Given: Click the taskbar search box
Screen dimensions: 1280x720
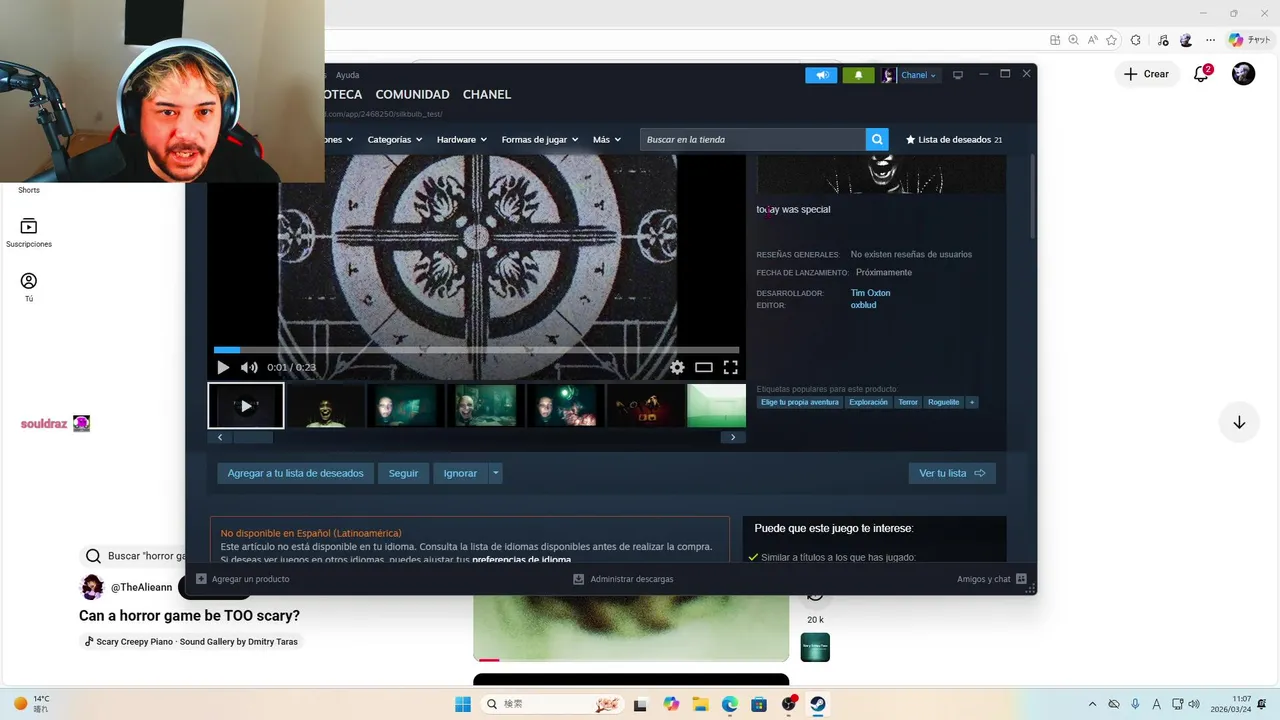Looking at the screenshot, I should 550,704.
